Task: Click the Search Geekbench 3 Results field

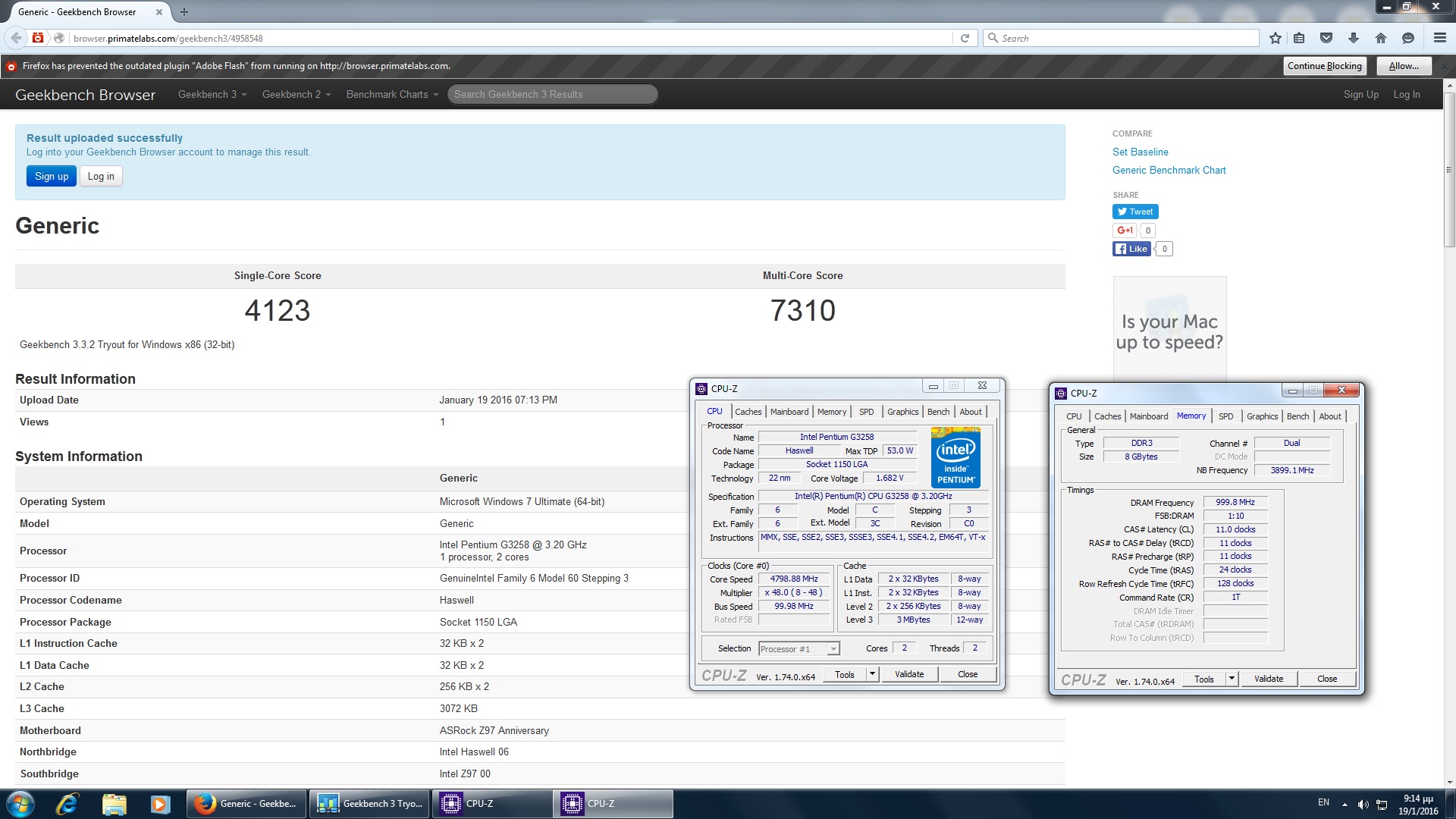Action: pyautogui.click(x=552, y=94)
